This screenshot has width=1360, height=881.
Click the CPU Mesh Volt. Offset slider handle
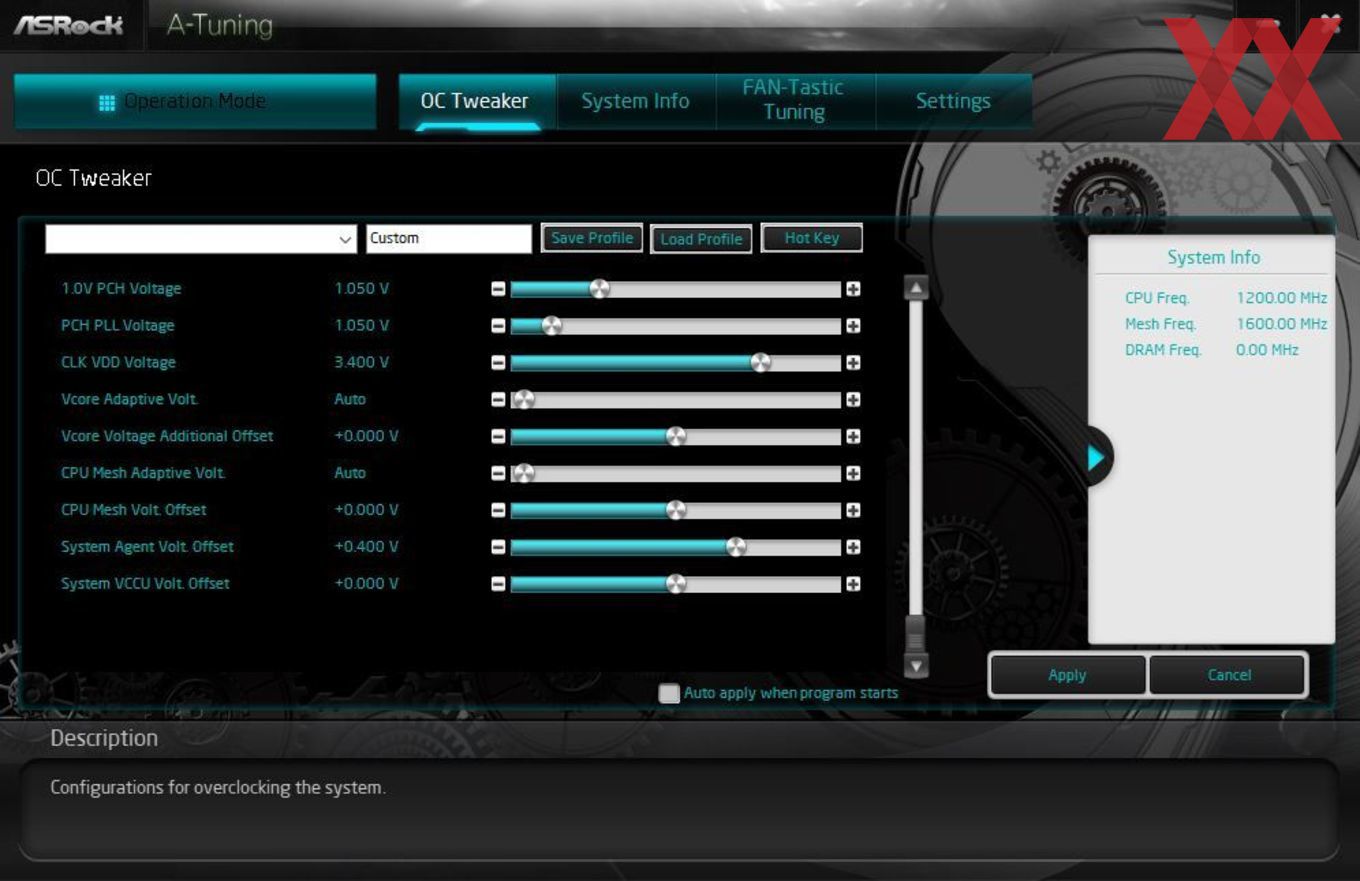(x=676, y=510)
